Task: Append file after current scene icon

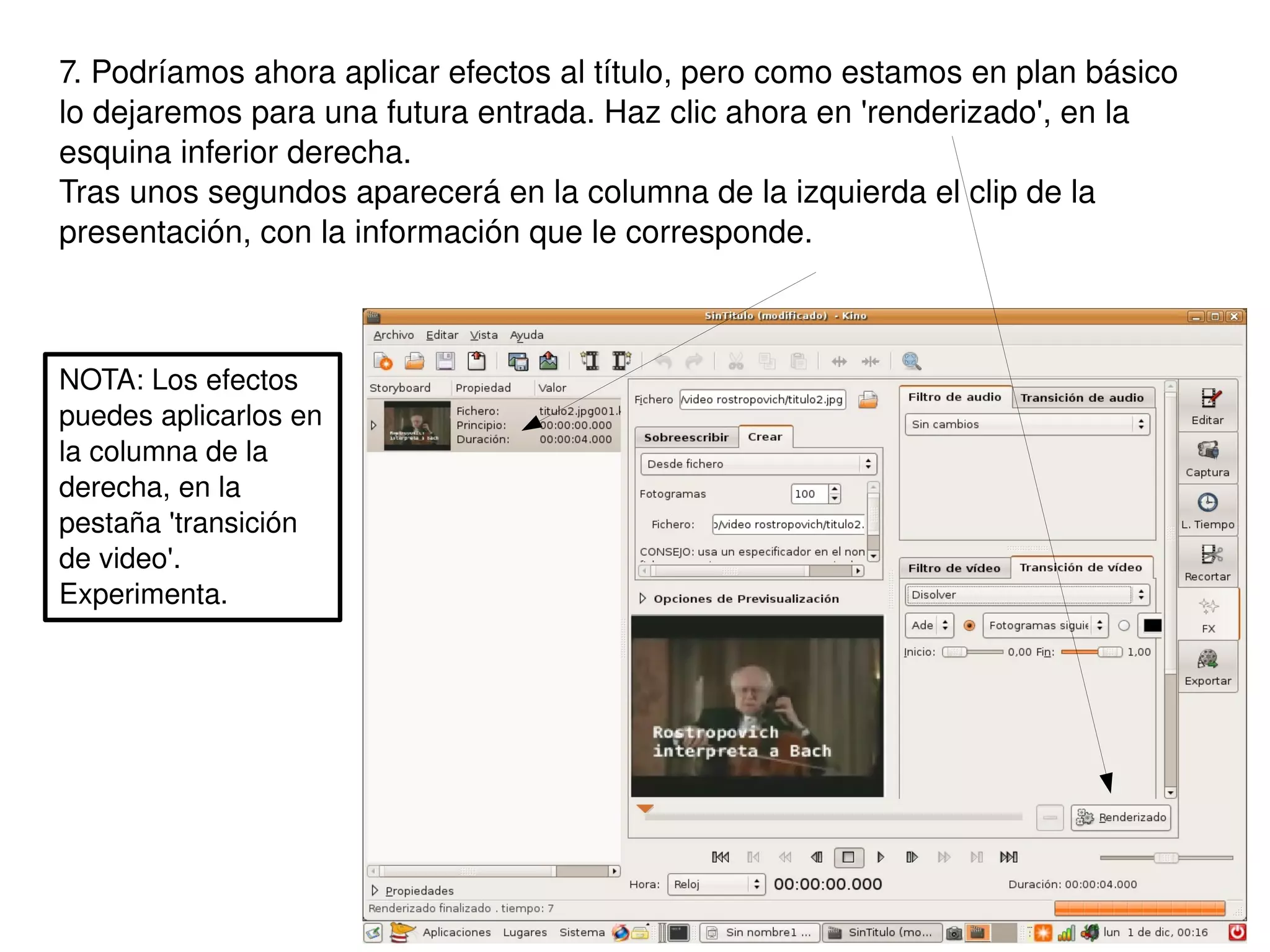Action: point(621,361)
